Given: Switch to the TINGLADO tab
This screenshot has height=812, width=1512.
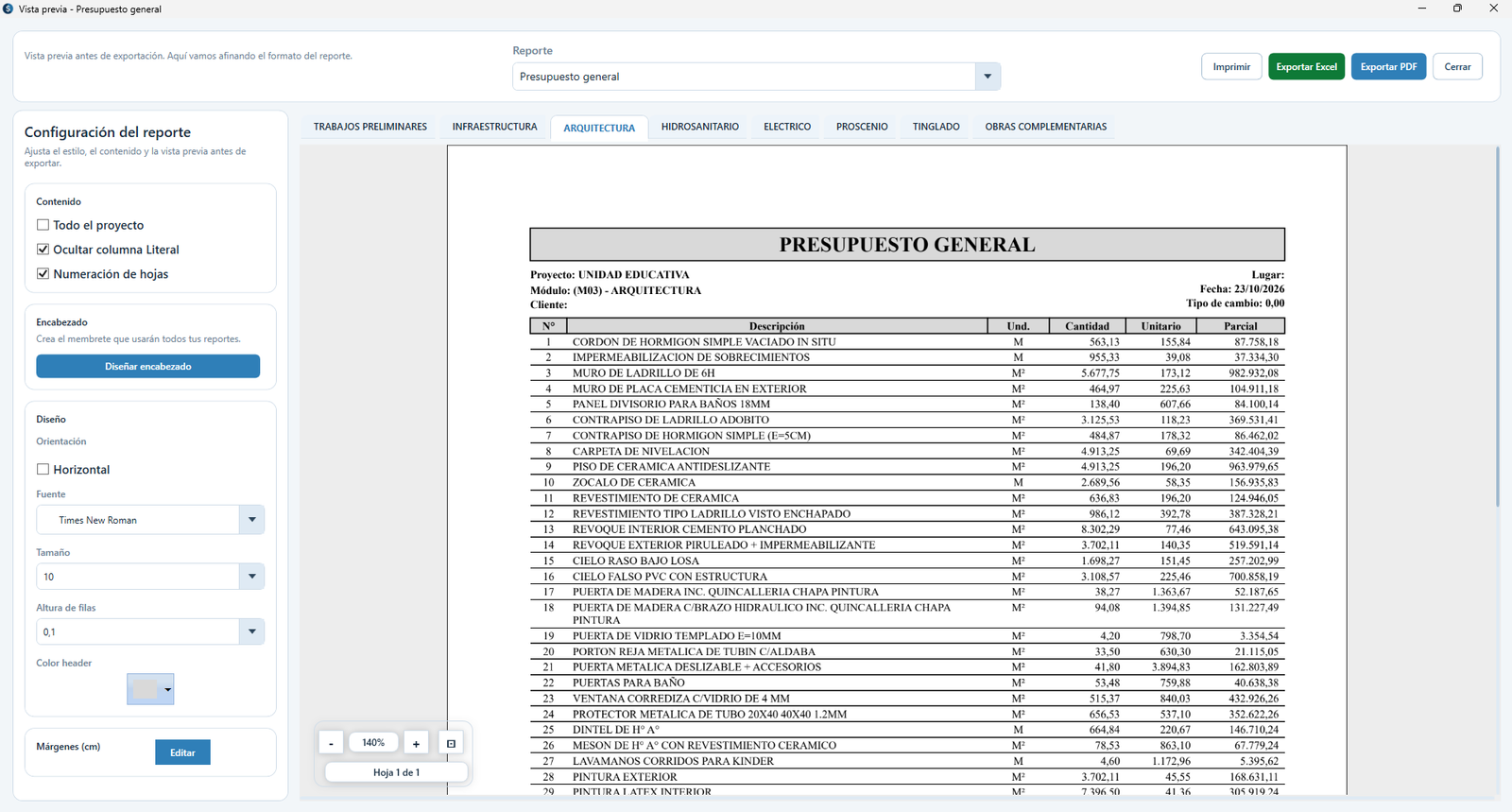Looking at the screenshot, I should [936, 127].
